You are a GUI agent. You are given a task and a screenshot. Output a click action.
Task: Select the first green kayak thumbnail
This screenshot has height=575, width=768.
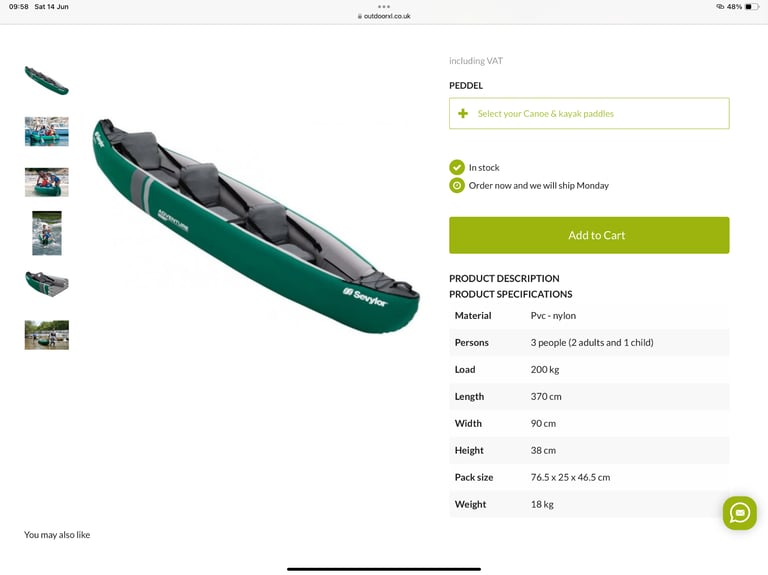[x=47, y=80]
